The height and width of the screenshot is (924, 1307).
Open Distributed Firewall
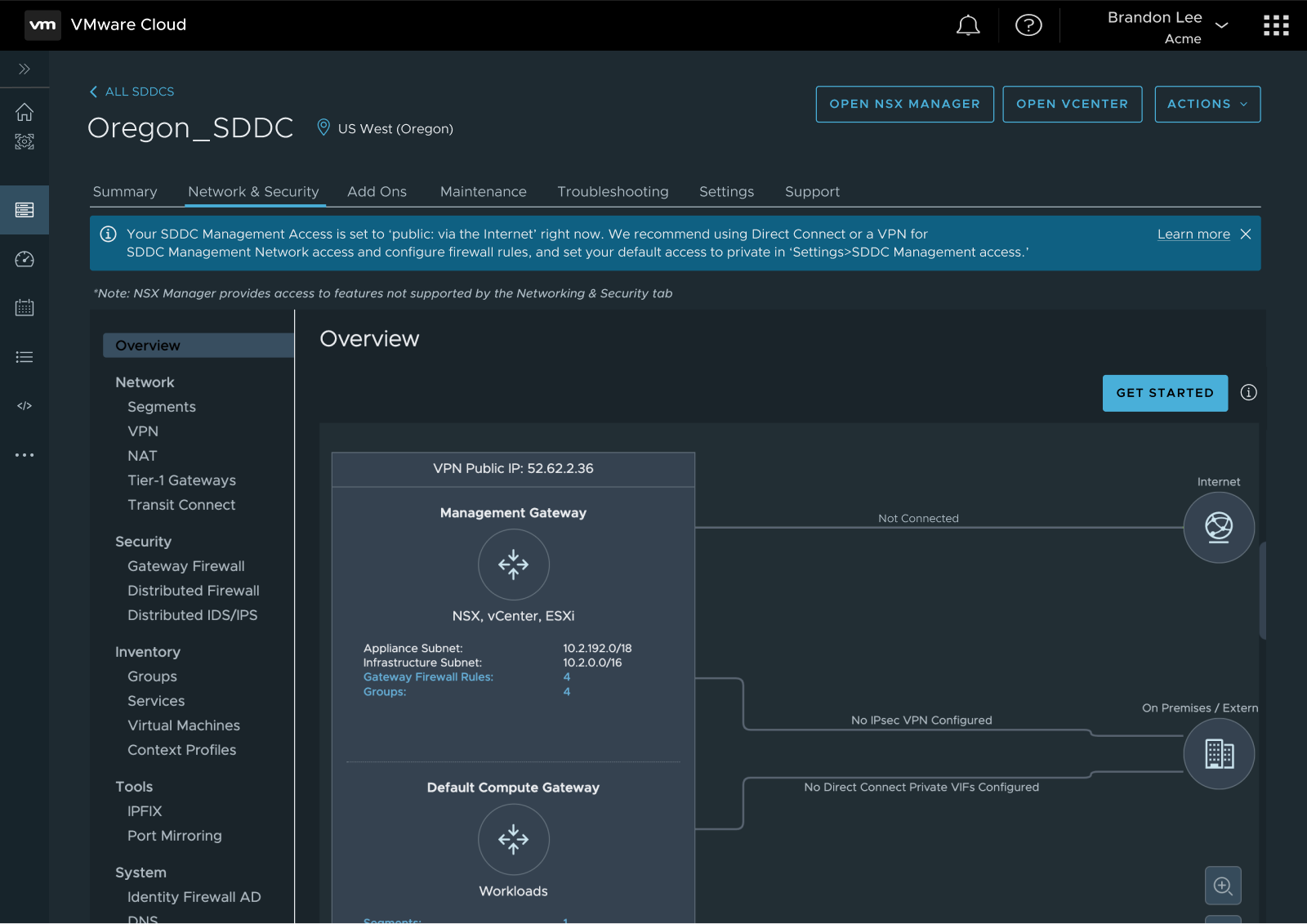194,591
